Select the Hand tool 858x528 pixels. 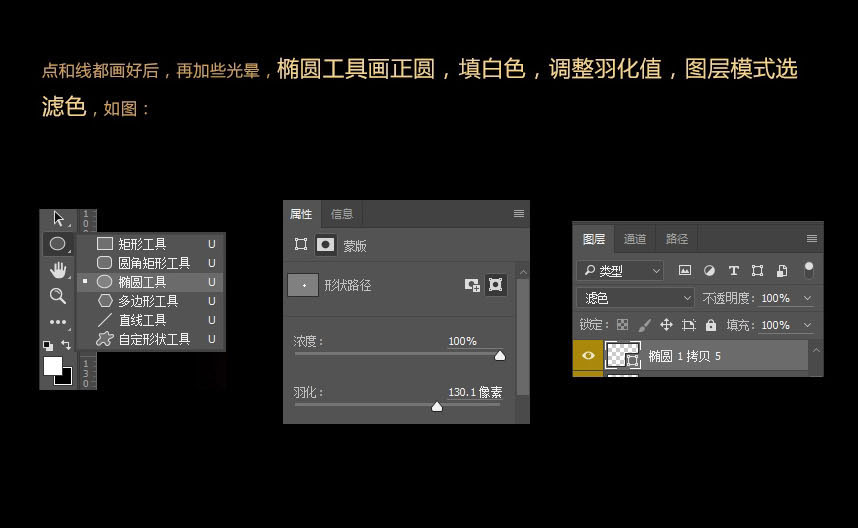(58, 270)
